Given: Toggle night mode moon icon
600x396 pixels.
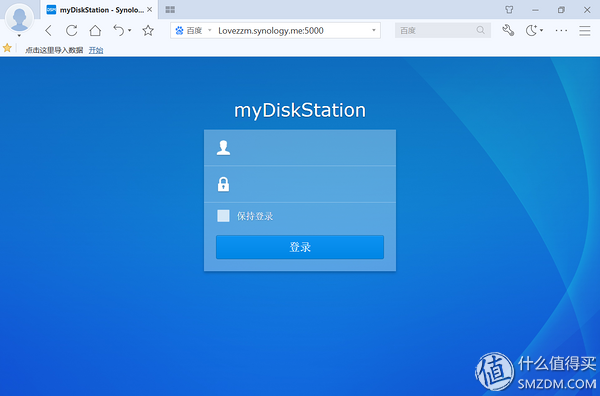Looking at the screenshot, I should click(531, 30).
